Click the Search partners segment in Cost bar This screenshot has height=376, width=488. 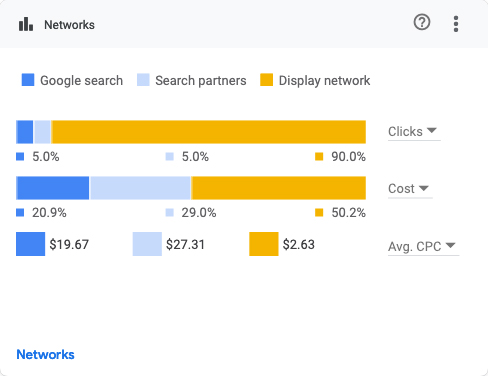(x=140, y=188)
